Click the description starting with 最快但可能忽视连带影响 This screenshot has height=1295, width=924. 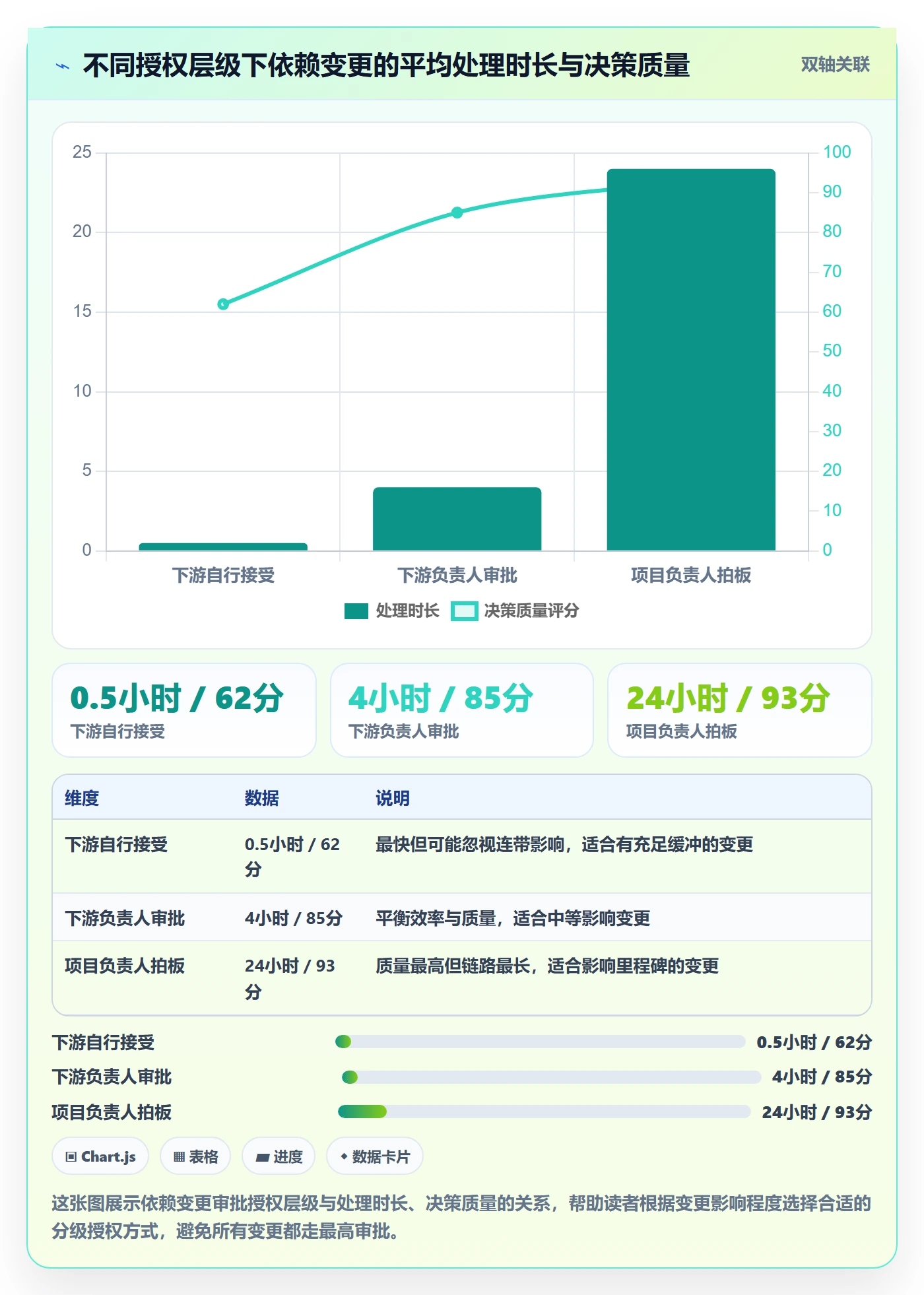tap(564, 844)
